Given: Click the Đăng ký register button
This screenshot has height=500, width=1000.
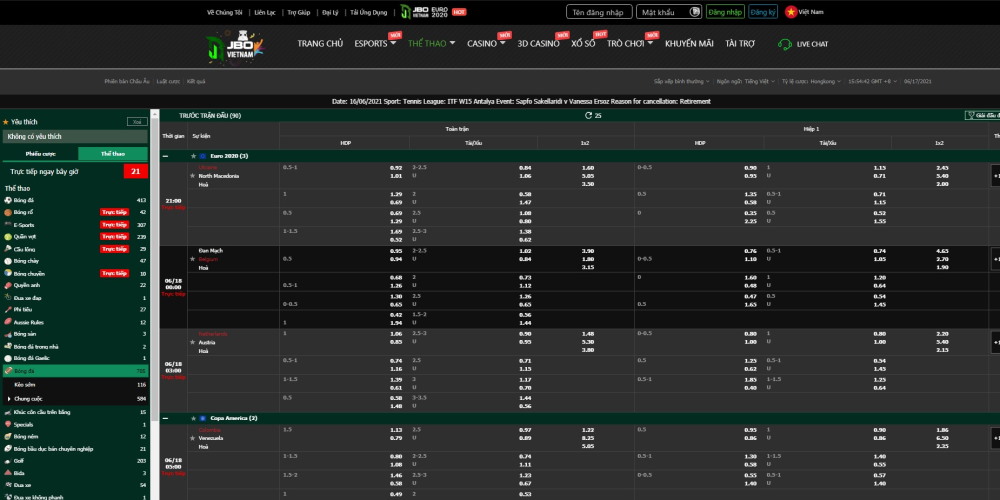Looking at the screenshot, I should 763,12.
